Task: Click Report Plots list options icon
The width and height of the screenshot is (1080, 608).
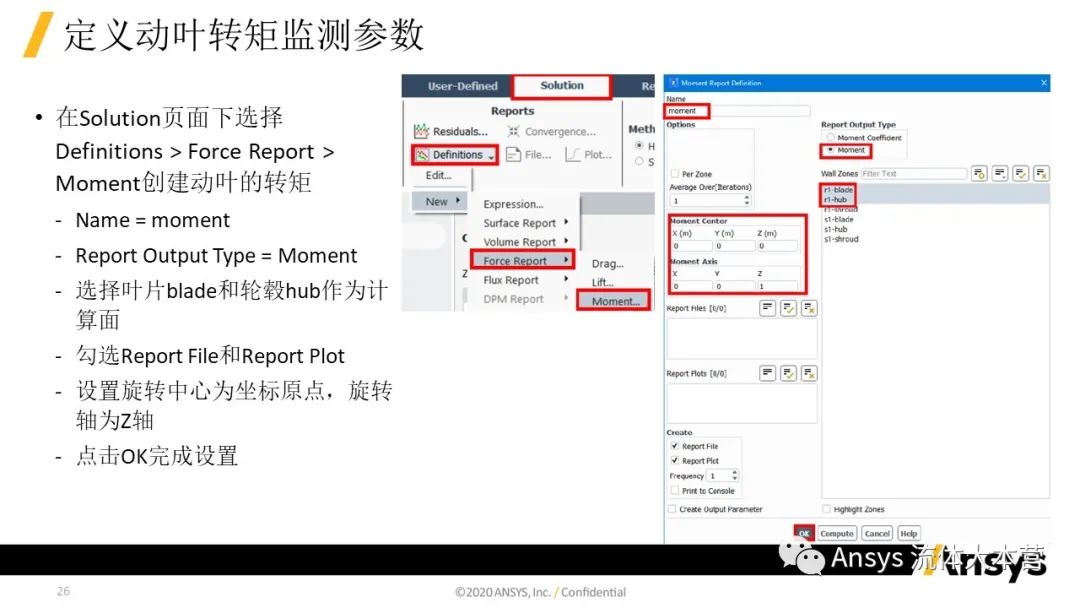Action: pyautogui.click(x=767, y=373)
